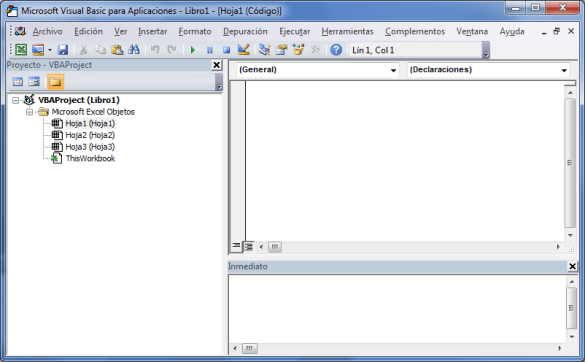Select Hoja2 (Hoja2) in project tree
Viewport: 585px width, 362px height.
click(90, 135)
